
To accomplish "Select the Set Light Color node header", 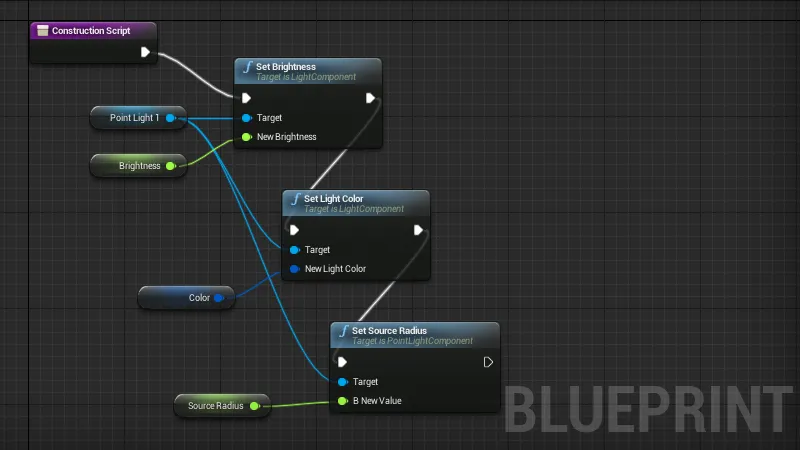I will [x=356, y=204].
